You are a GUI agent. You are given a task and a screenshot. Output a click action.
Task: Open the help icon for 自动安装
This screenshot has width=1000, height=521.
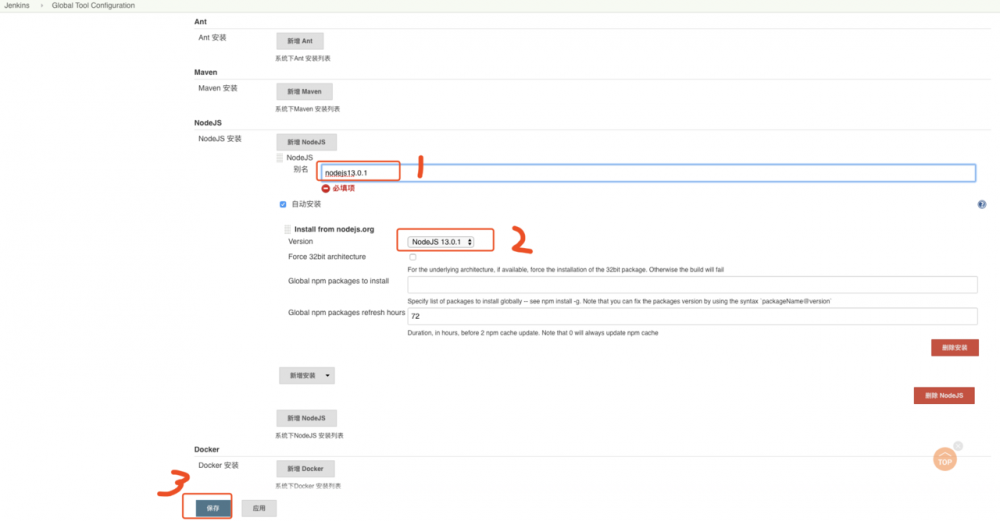tap(982, 204)
